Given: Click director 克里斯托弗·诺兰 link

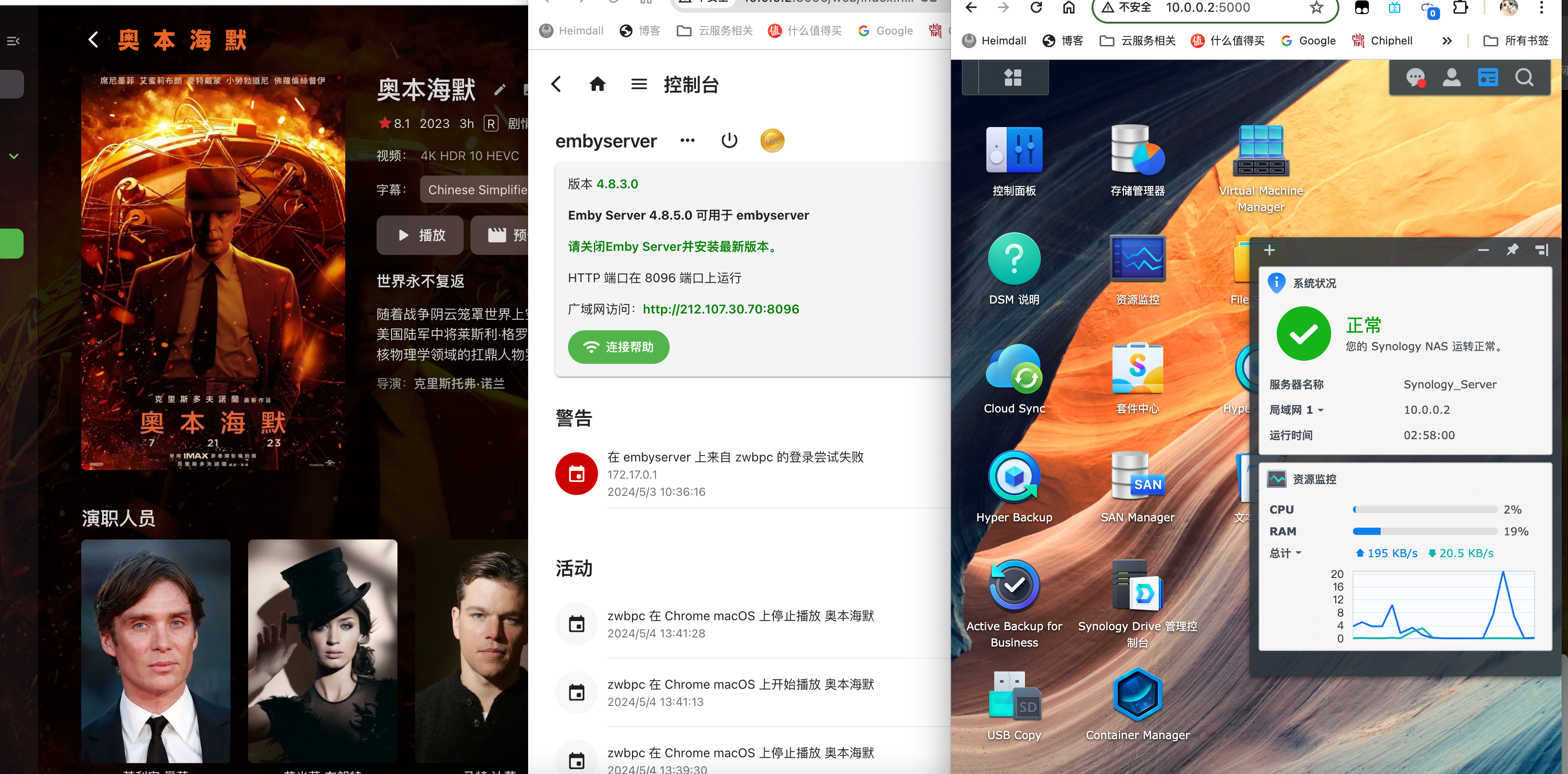Looking at the screenshot, I should pyautogui.click(x=459, y=383).
